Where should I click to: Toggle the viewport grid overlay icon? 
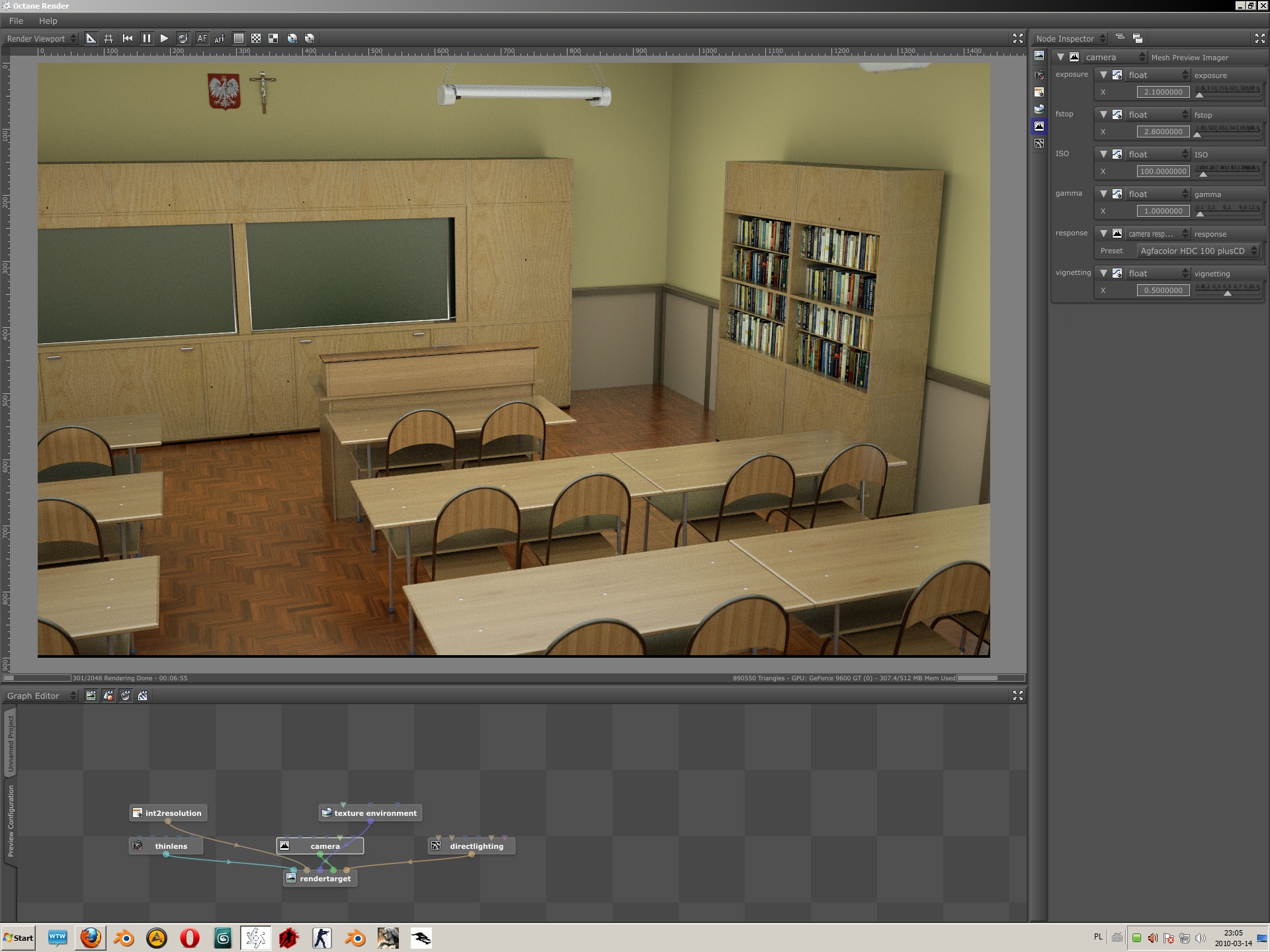(x=108, y=38)
